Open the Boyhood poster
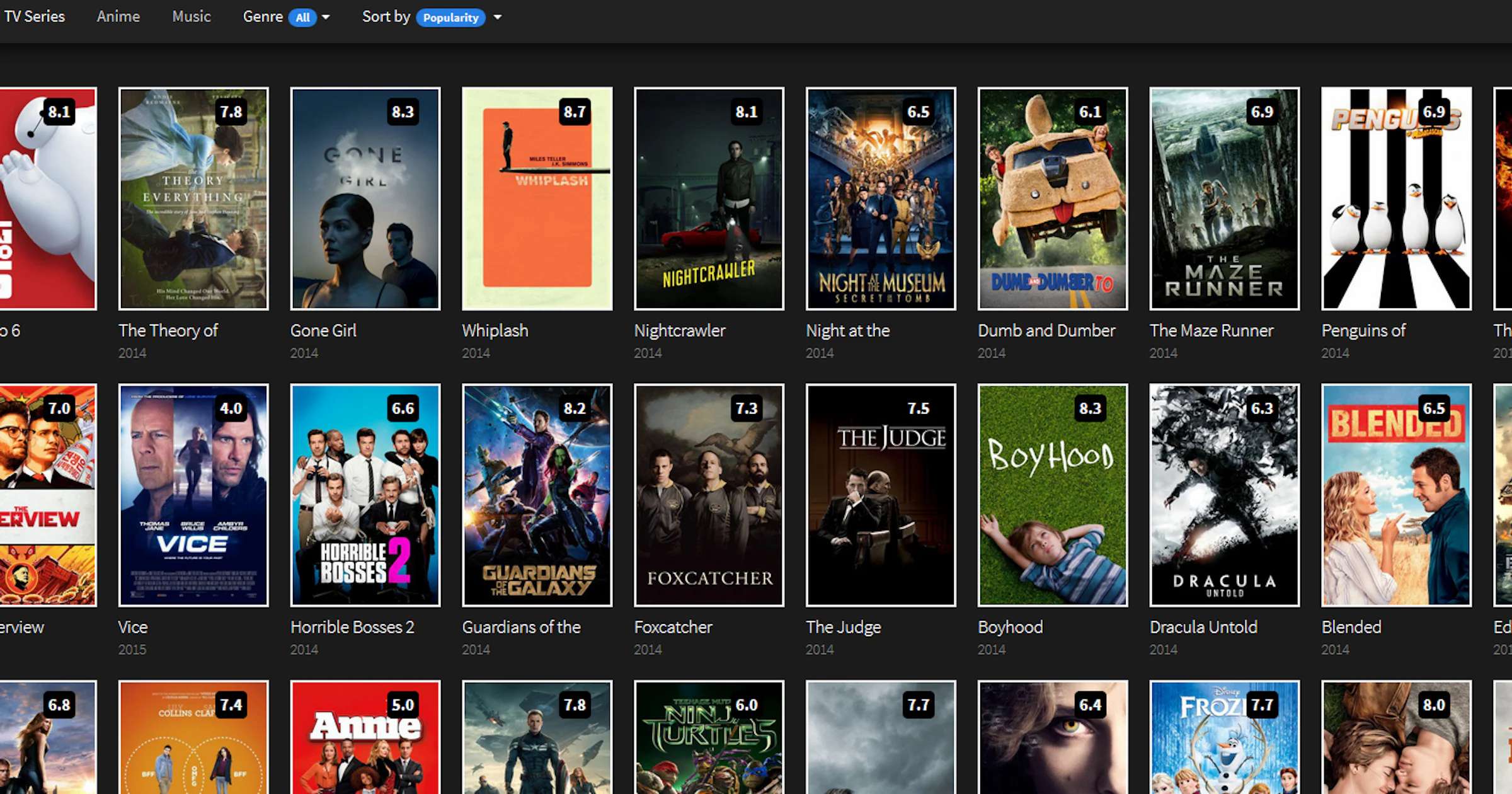 pyautogui.click(x=1053, y=495)
